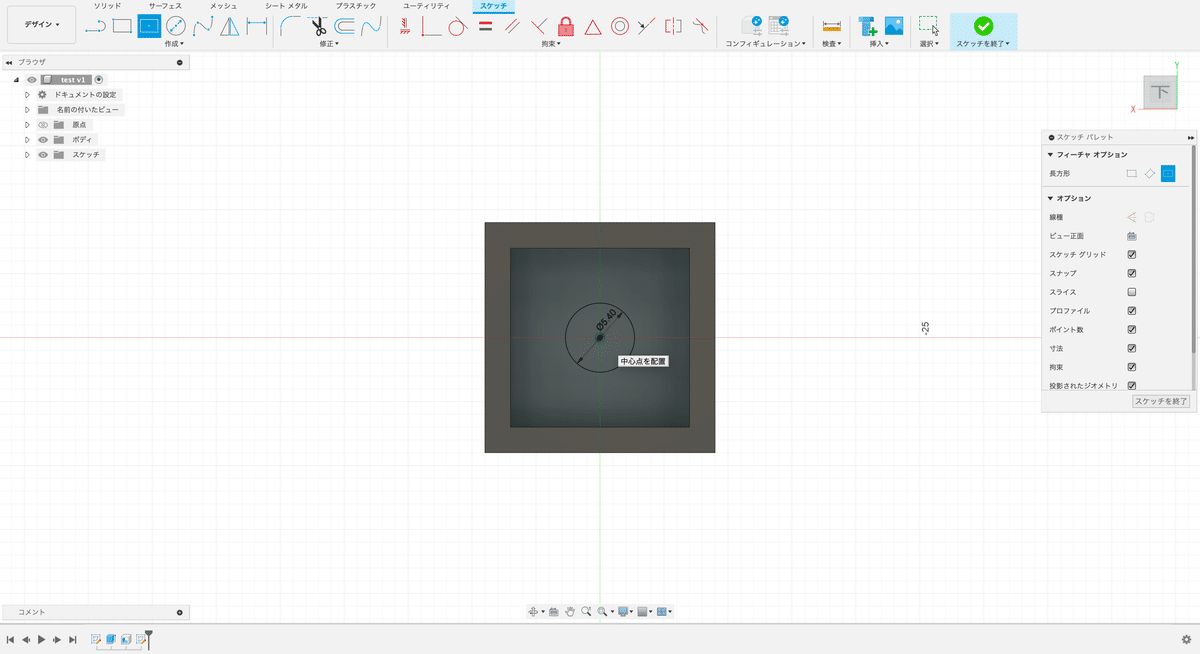Click スケッチを終了 button in palette
The width and height of the screenshot is (1200, 654).
(x=1161, y=401)
